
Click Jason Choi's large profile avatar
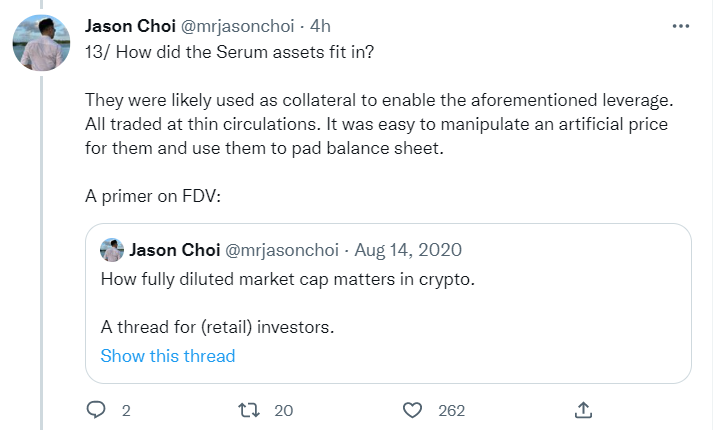coord(41,43)
